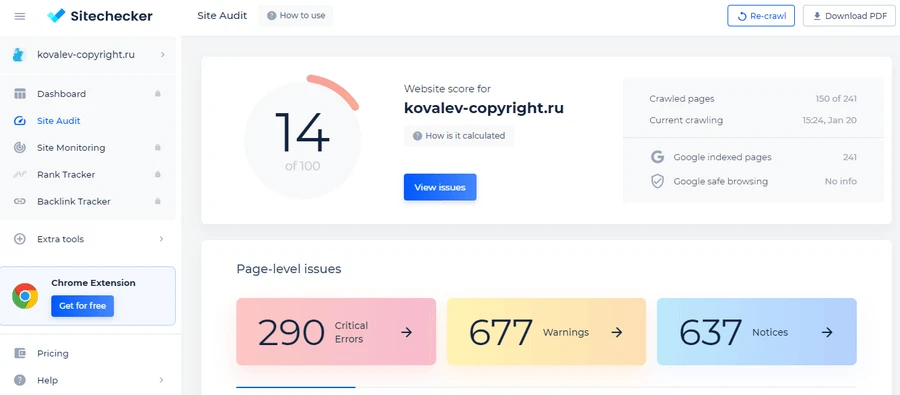
Task: Click the arrow on Critical Errors card
Action: click(406, 332)
